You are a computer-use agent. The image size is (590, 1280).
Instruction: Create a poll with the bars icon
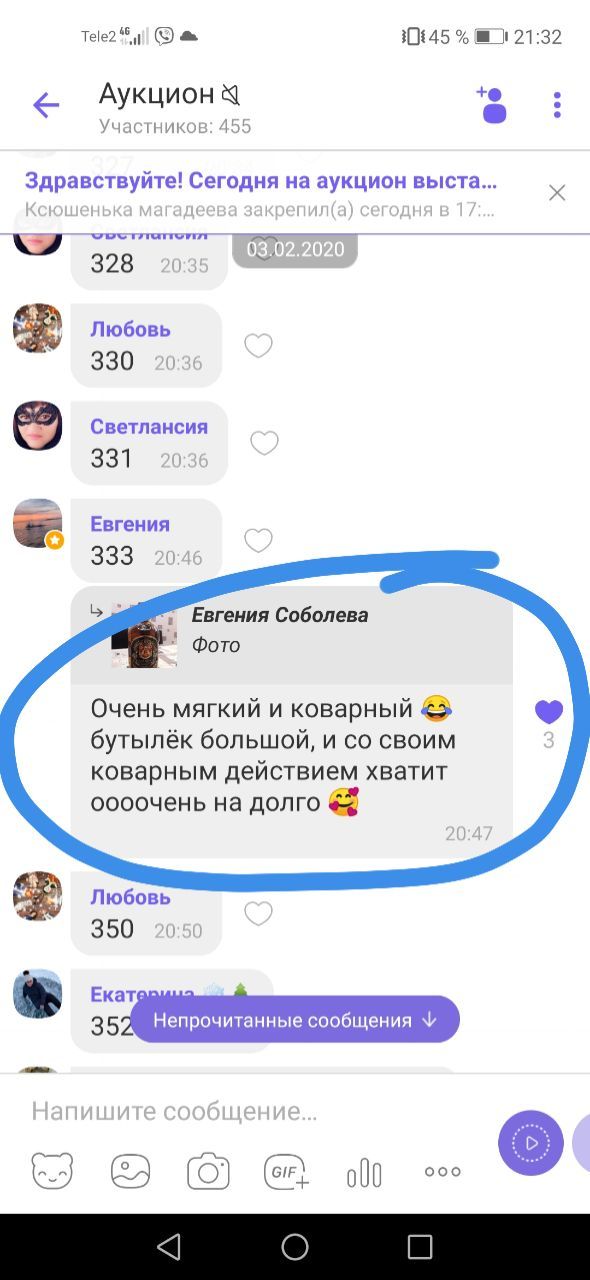click(364, 1172)
